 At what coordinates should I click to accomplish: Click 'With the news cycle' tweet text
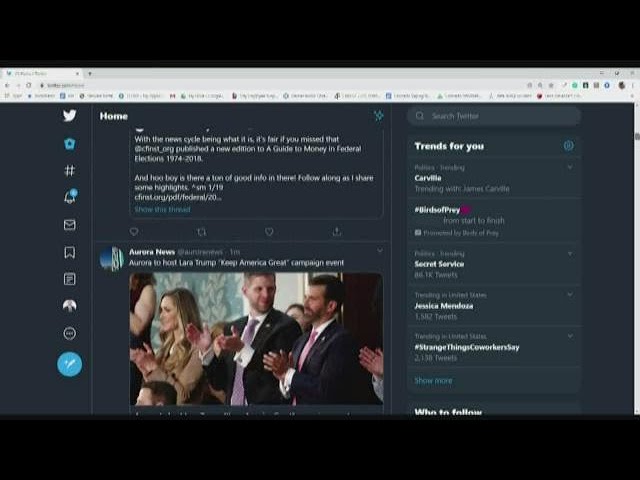coord(248,149)
